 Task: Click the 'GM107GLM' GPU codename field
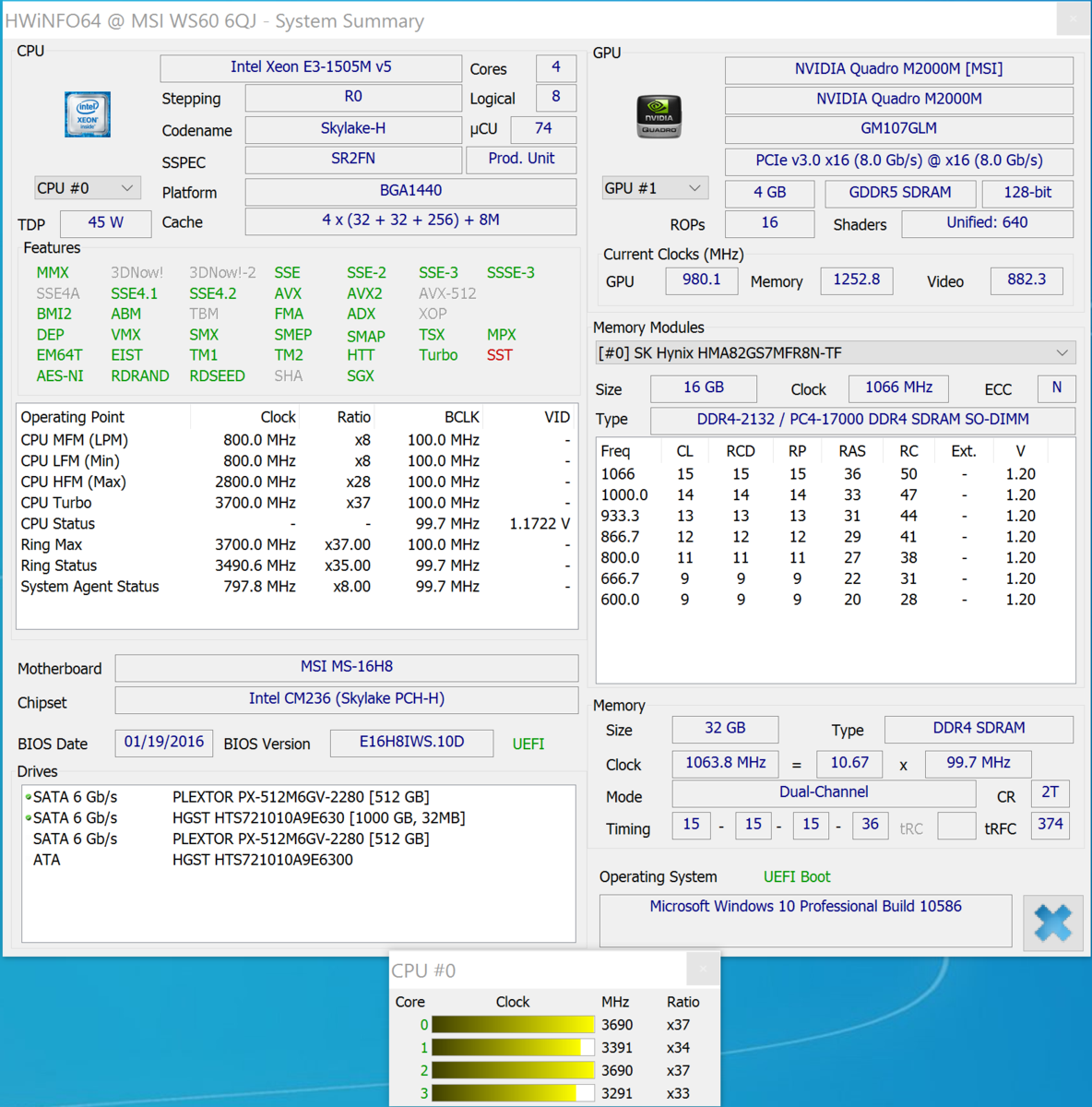click(x=899, y=129)
